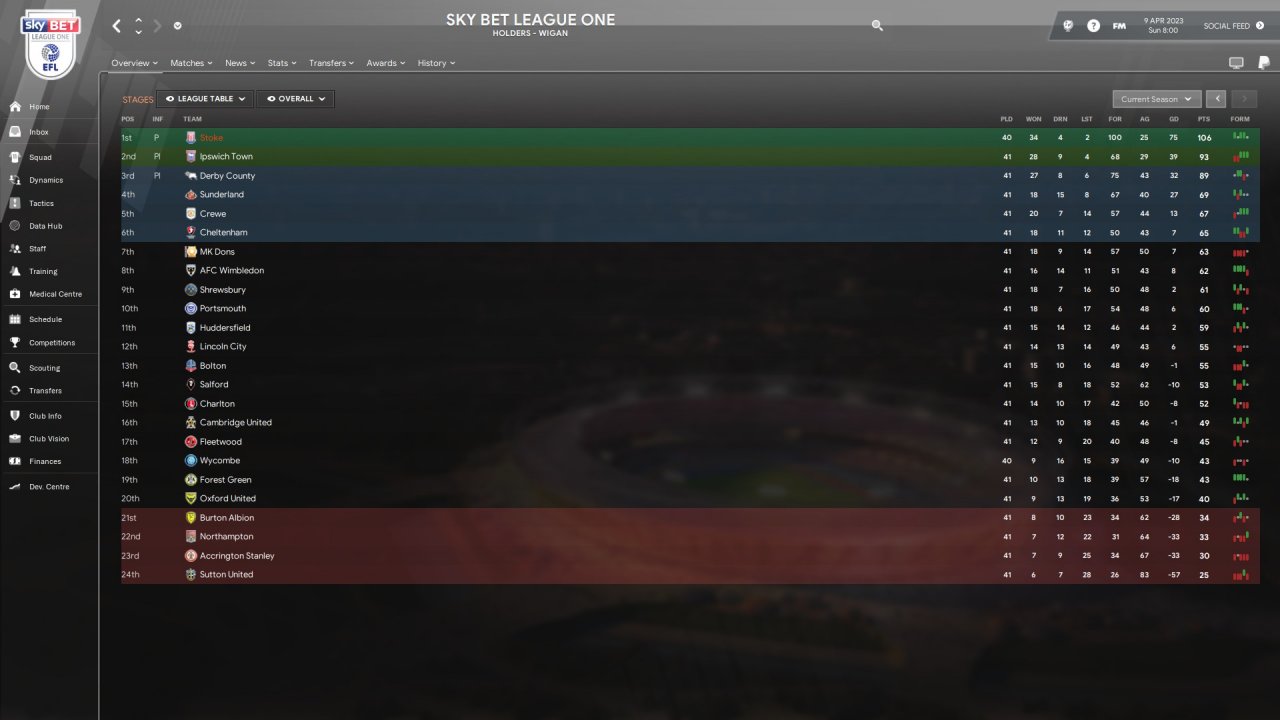1280x720 pixels.
Task: Expand the Current Season dropdown
Action: point(1156,99)
